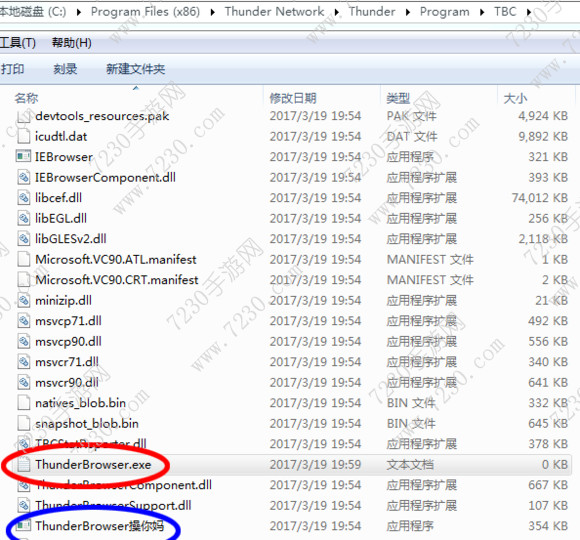Click the devtools_resources.pak file icon

click(x=24, y=116)
